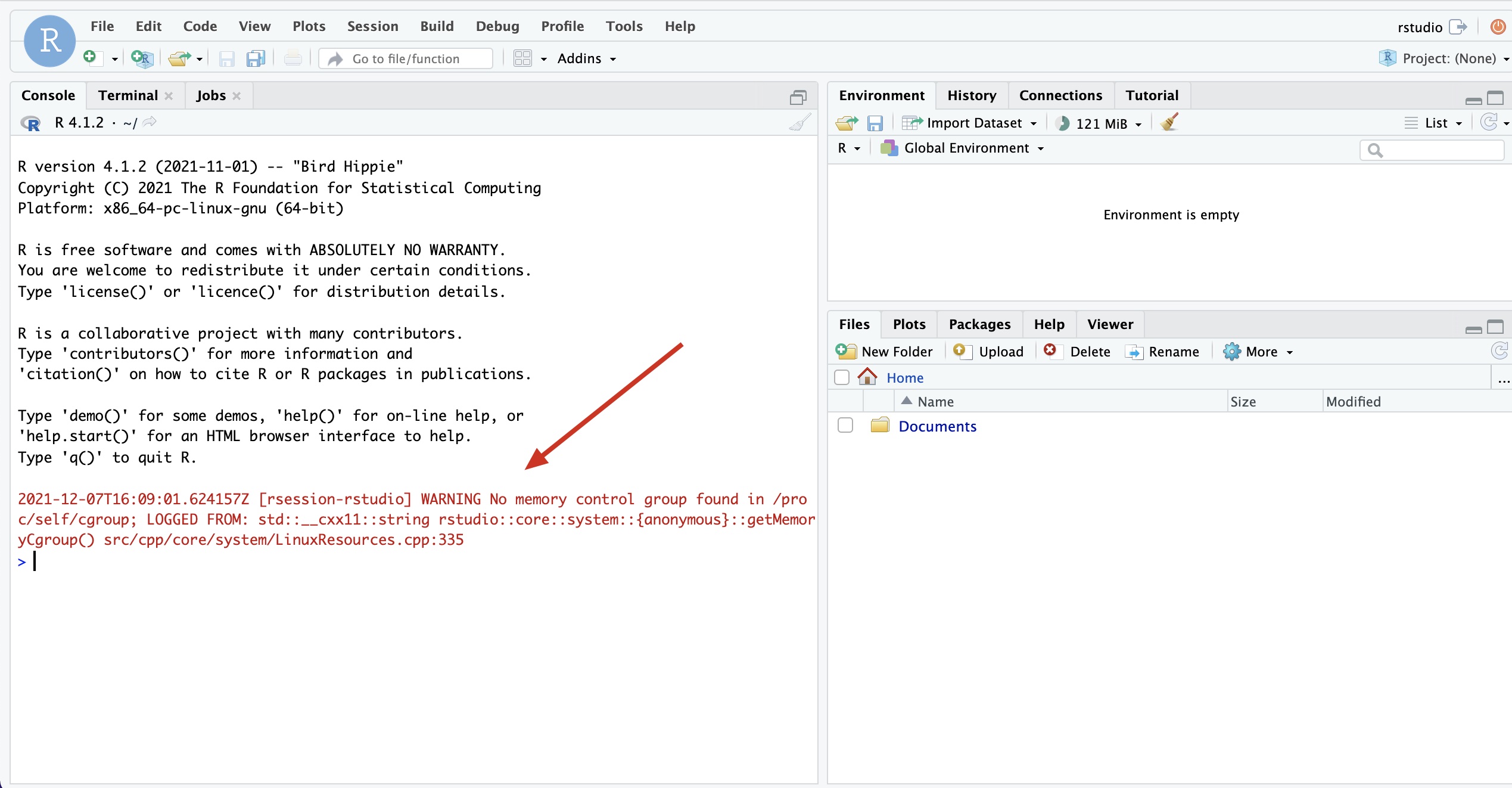Viewport: 1512px width, 788px height.
Task: Load a workspace using the open icon in Environment
Action: click(x=845, y=122)
